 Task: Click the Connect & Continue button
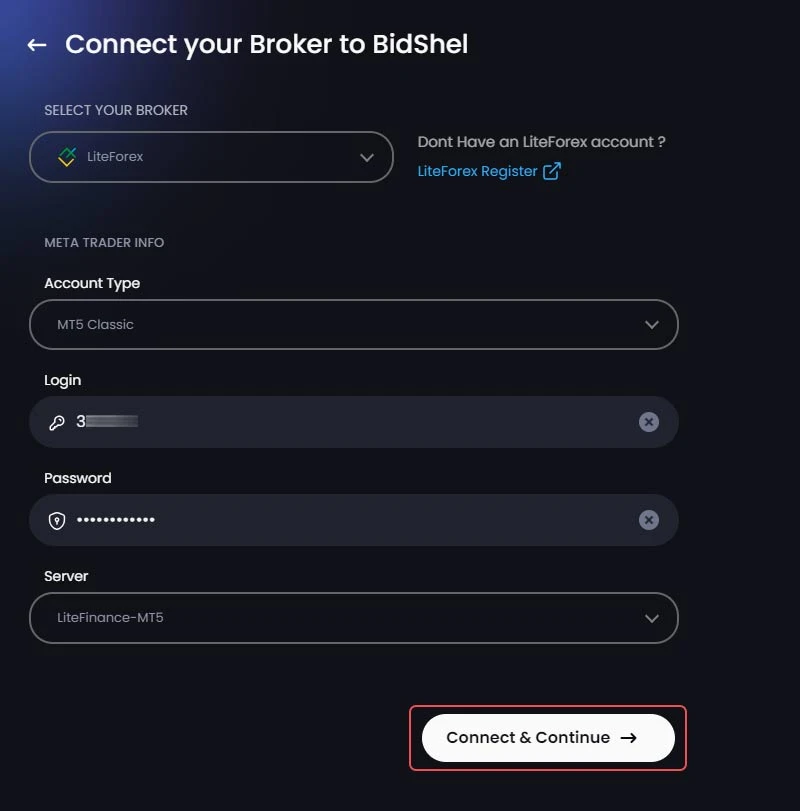coord(546,737)
